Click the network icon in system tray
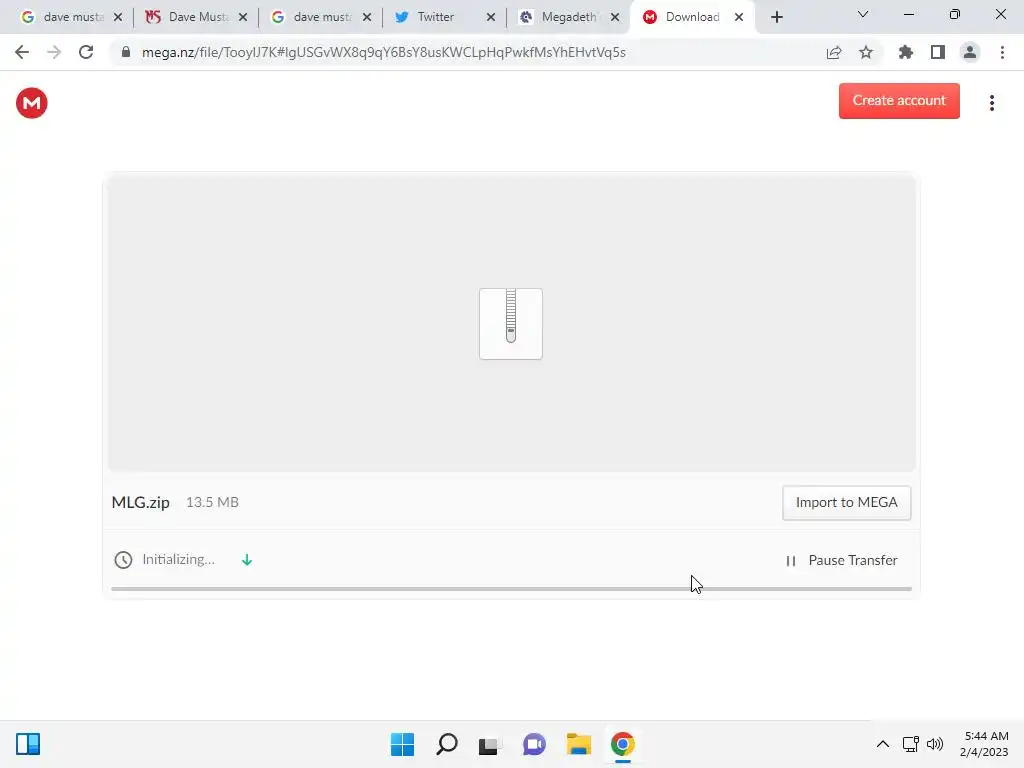This screenshot has width=1024, height=768. pyautogui.click(x=910, y=744)
